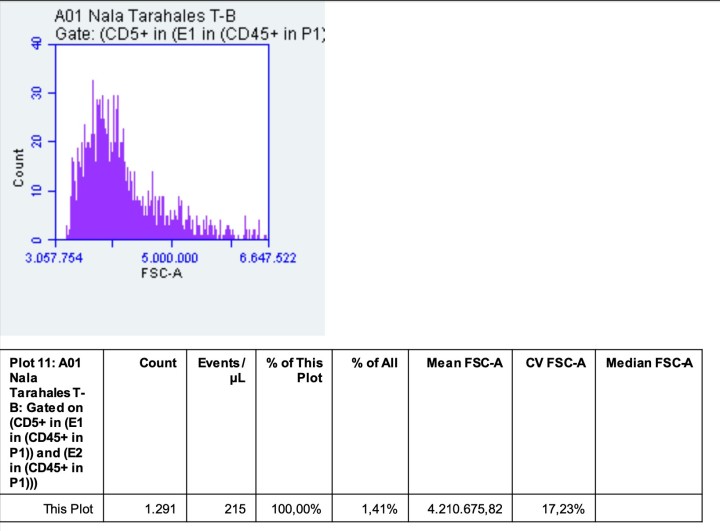Click the x-axis tick 5.000.000
The width and height of the screenshot is (720, 531).
(171, 257)
